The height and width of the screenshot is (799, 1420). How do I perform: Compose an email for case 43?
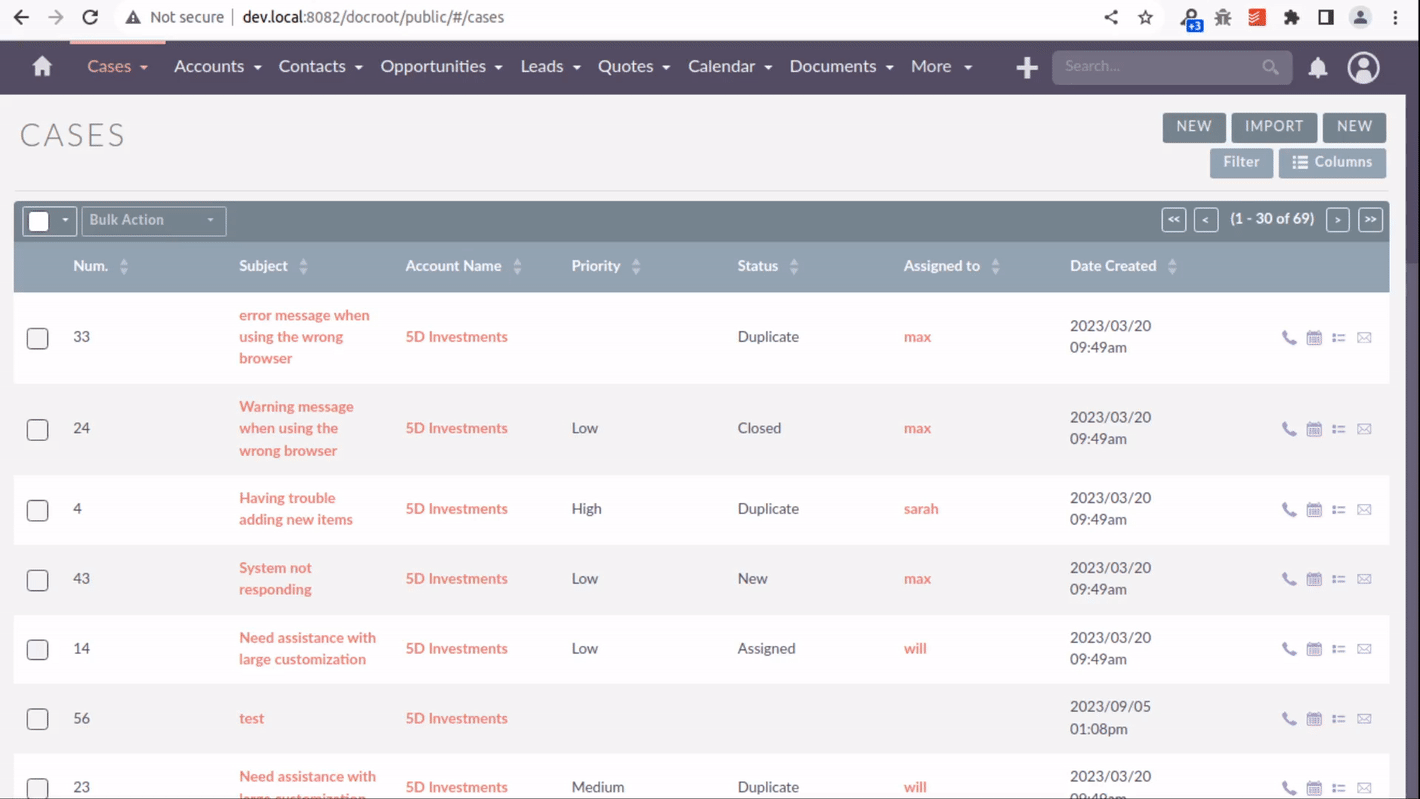pos(1364,578)
